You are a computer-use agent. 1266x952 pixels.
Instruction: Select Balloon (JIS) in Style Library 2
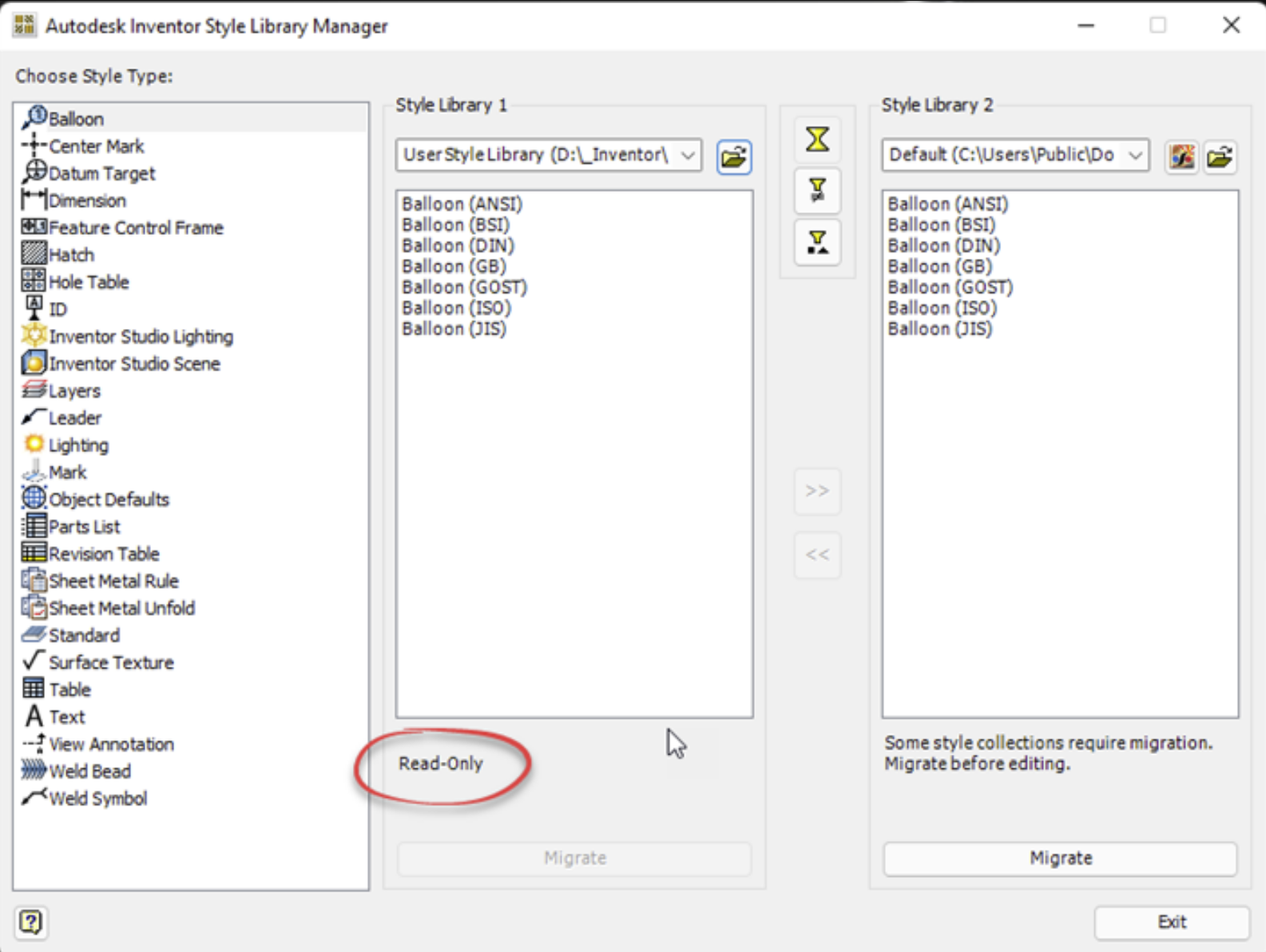coord(940,328)
